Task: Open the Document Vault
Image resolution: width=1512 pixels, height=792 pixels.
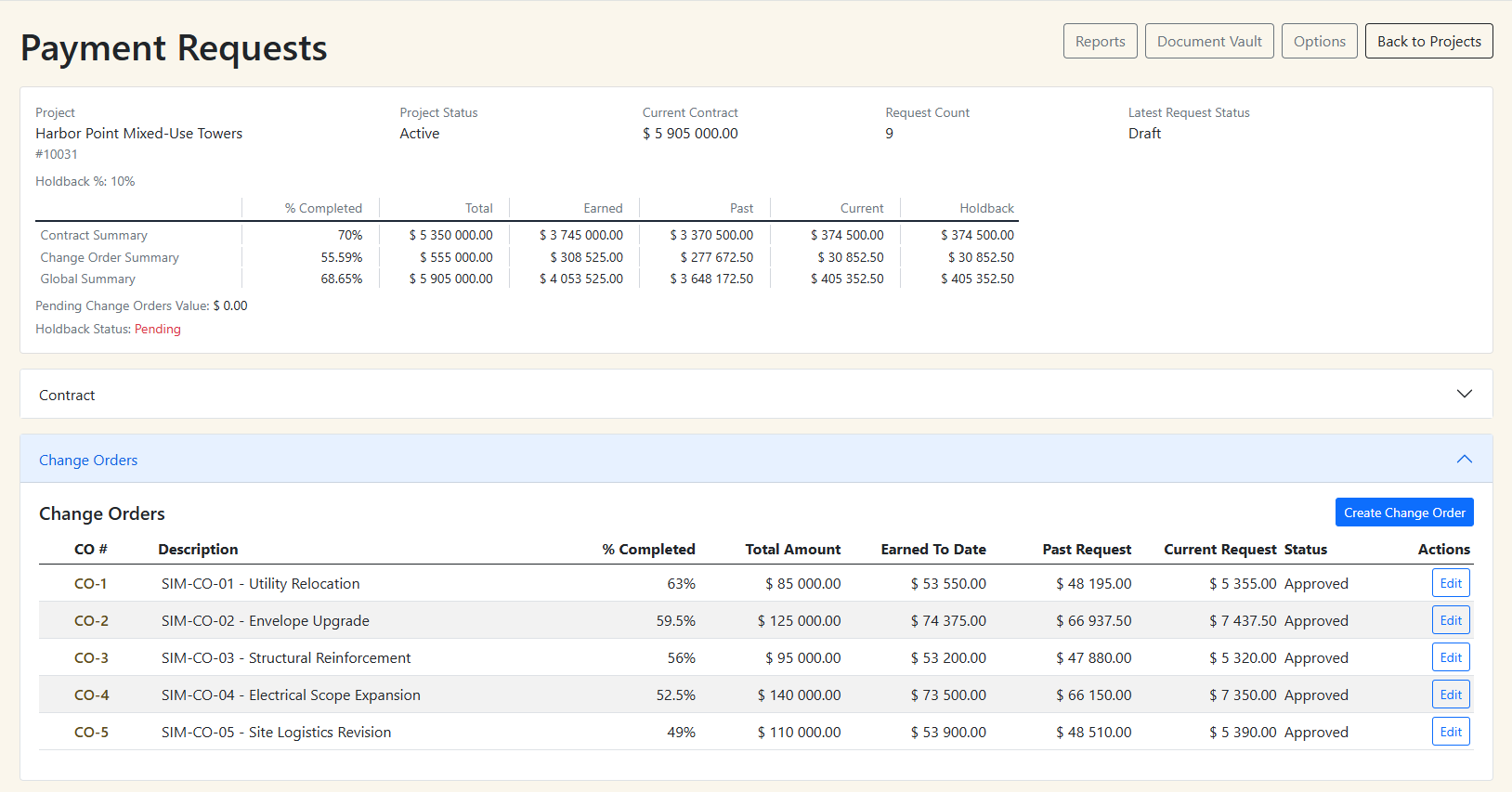Action: (1208, 42)
